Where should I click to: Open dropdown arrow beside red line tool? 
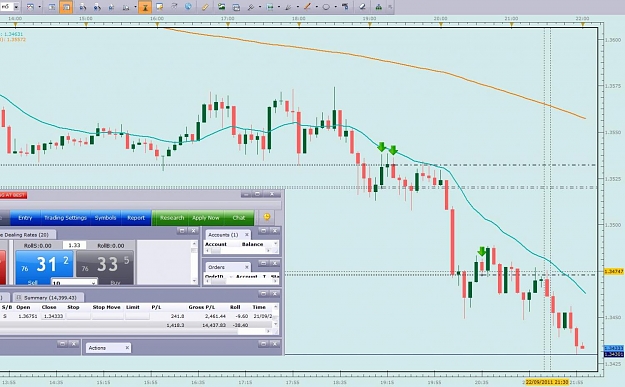[316, 7]
